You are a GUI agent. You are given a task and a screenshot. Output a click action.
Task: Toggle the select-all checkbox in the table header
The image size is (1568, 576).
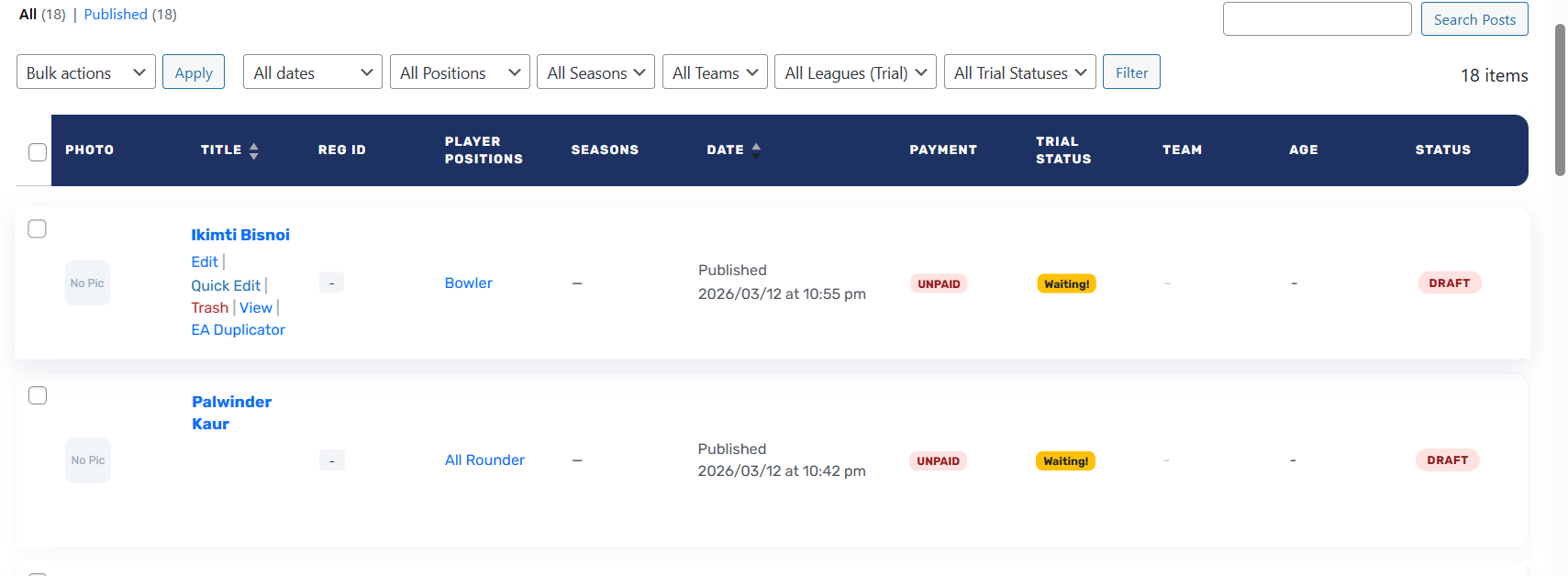pyautogui.click(x=38, y=152)
